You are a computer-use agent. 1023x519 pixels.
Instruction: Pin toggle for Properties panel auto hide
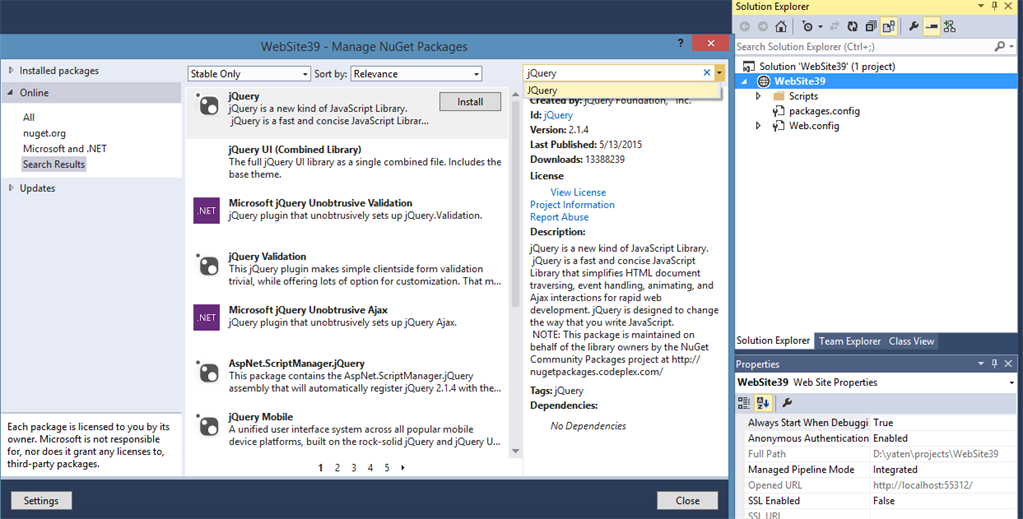coord(994,364)
